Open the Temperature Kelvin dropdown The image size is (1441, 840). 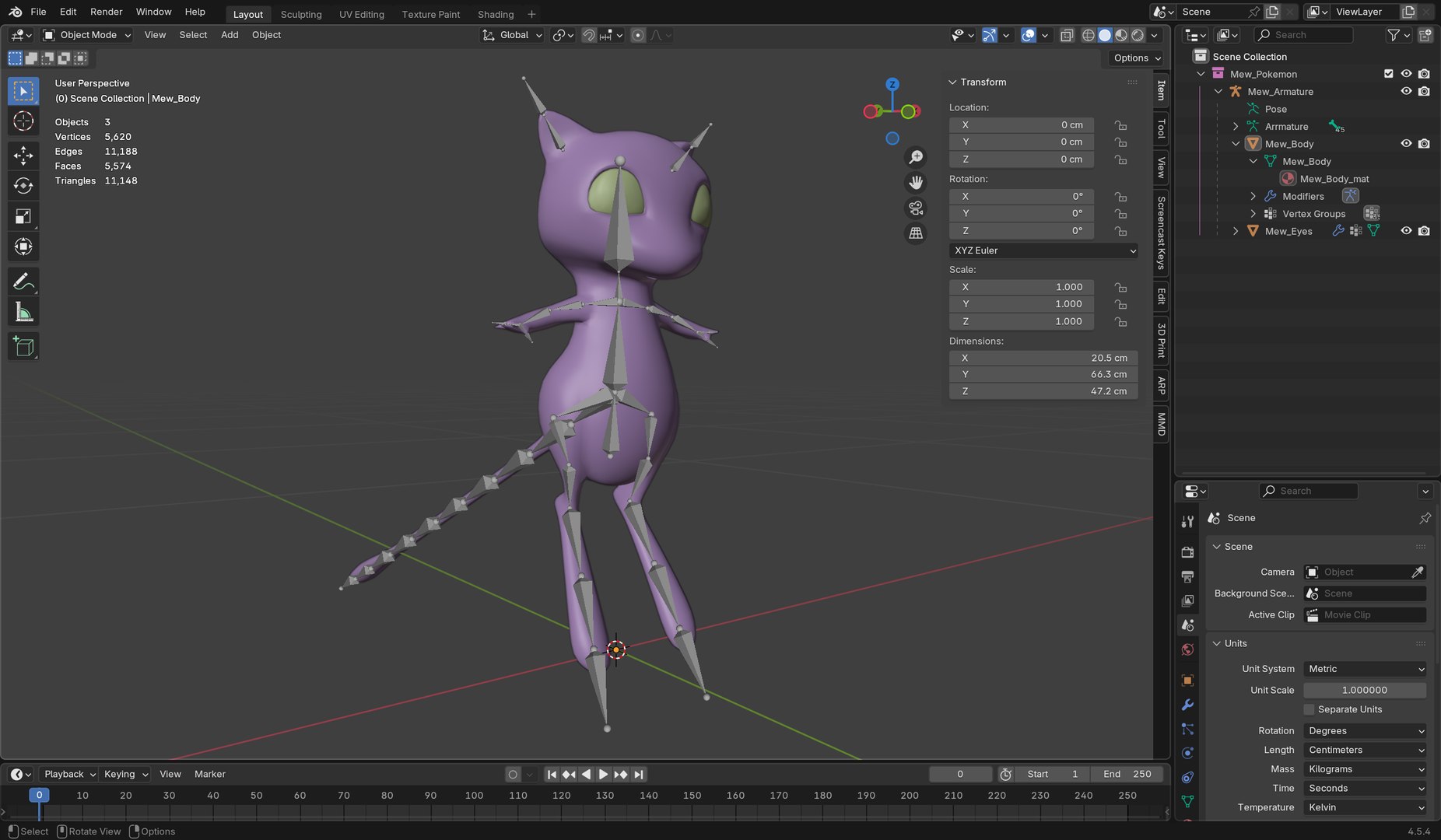point(1365,807)
